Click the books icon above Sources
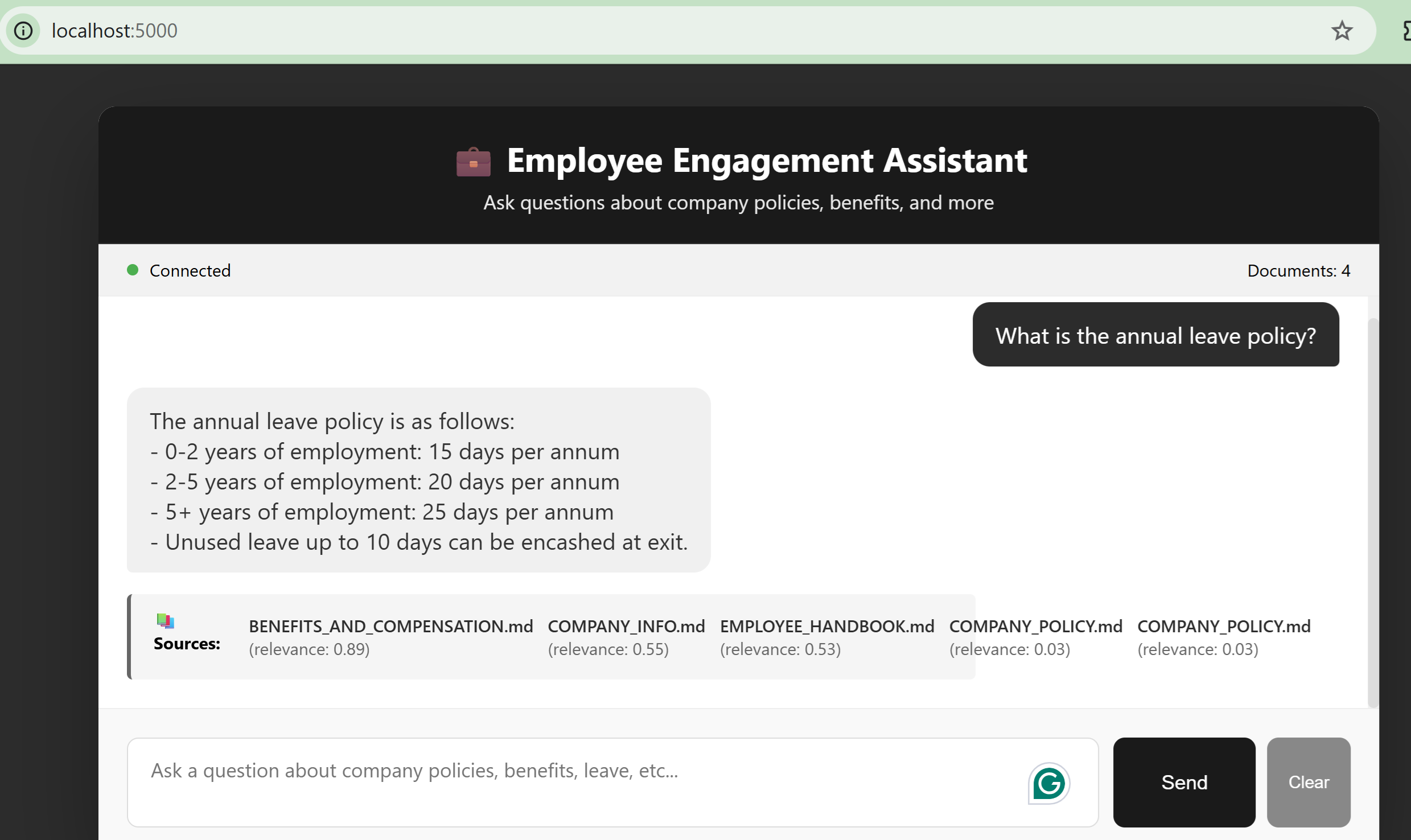Screen dimensions: 1411x840 pos(165,620)
